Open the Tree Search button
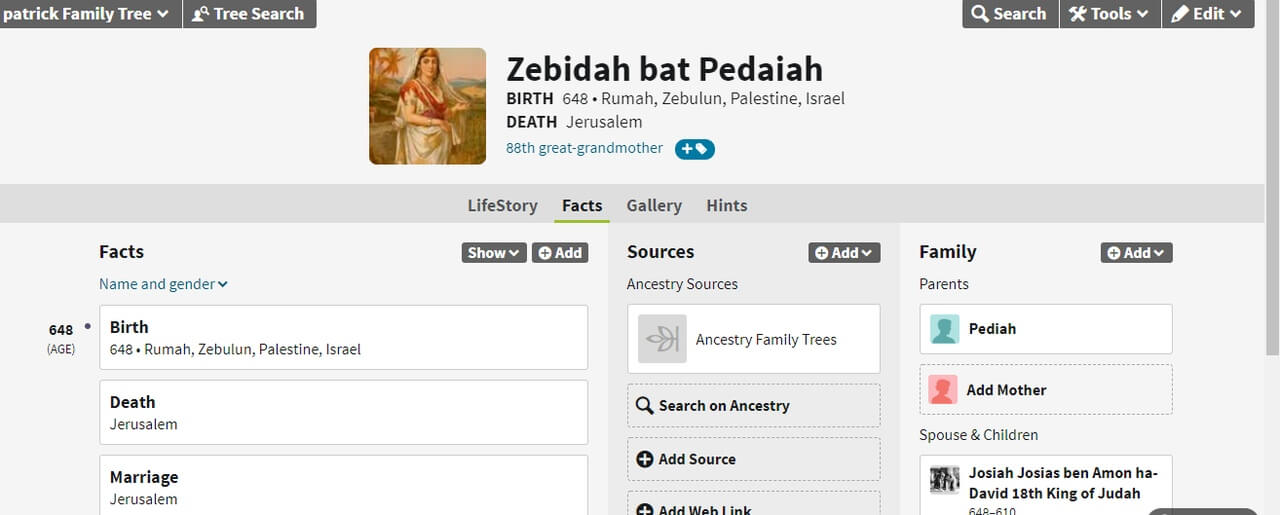1280x515 pixels. tap(249, 14)
